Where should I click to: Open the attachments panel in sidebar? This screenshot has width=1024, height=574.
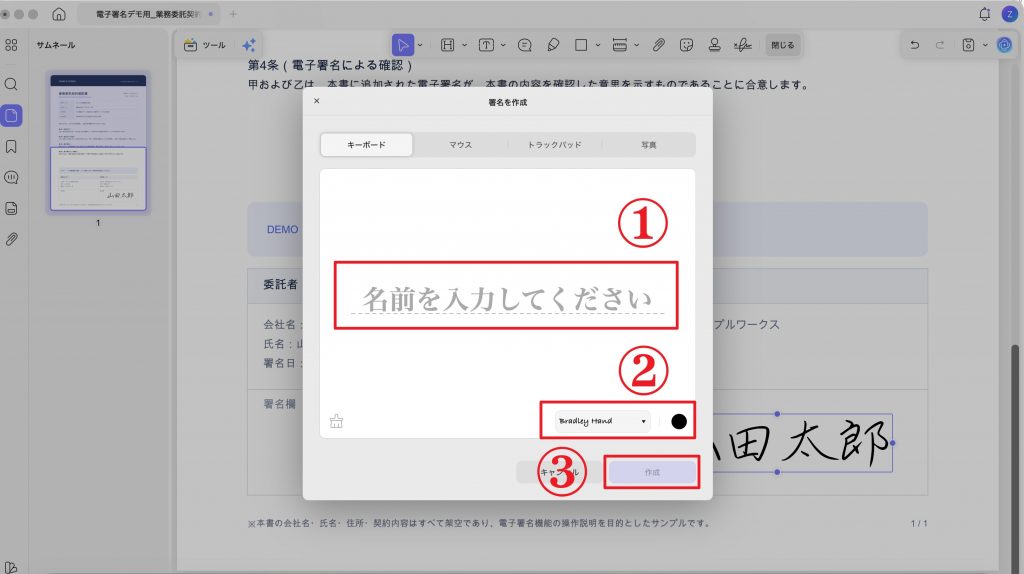[x=11, y=239]
